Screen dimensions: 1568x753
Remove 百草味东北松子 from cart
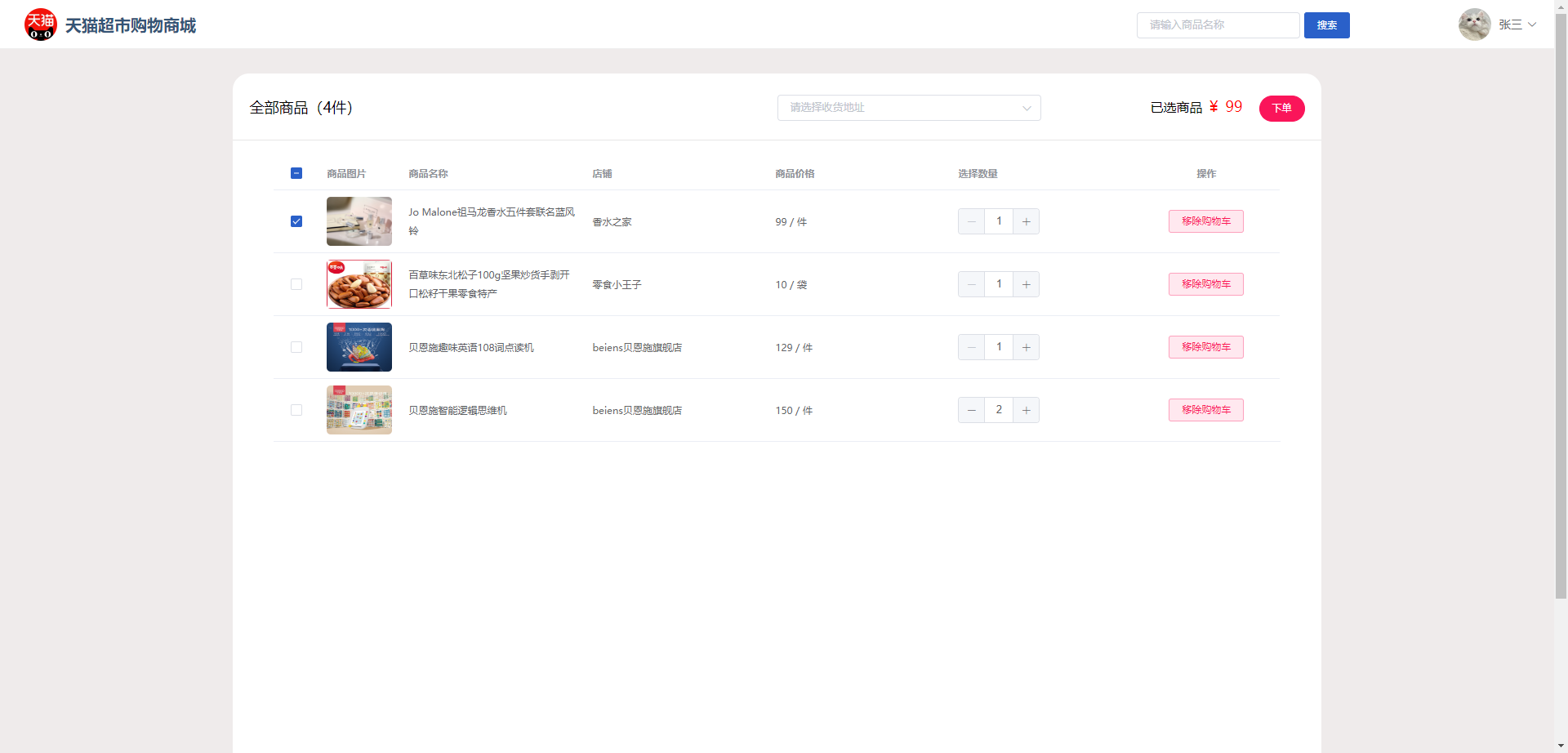click(x=1206, y=284)
